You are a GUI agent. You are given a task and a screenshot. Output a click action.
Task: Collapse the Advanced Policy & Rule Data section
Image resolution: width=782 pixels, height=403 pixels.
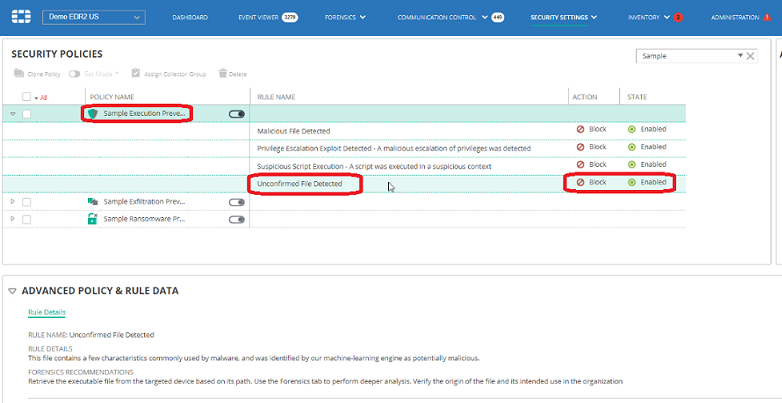(x=12, y=291)
